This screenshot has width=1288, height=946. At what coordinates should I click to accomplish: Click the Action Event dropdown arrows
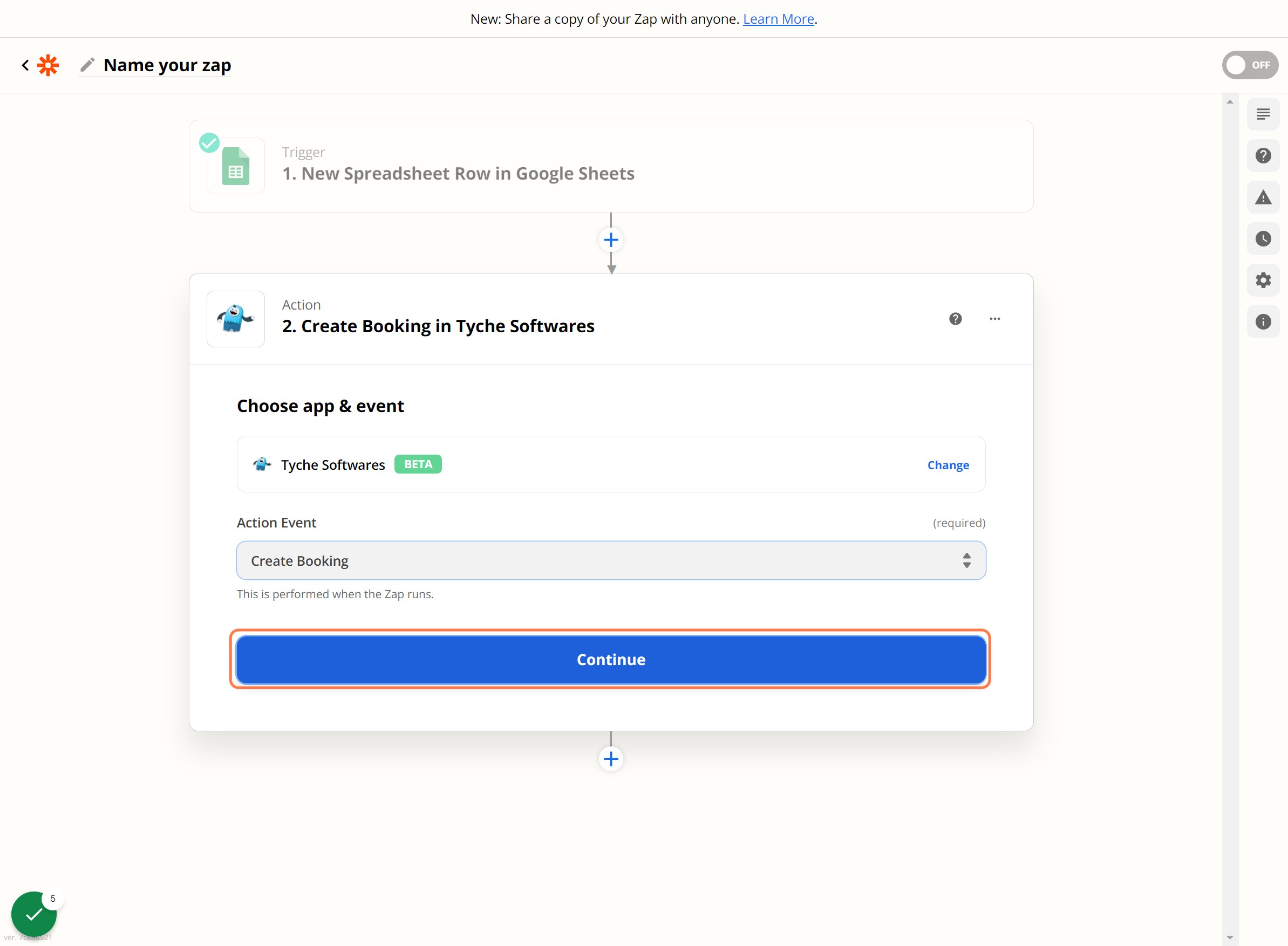pyautogui.click(x=966, y=560)
